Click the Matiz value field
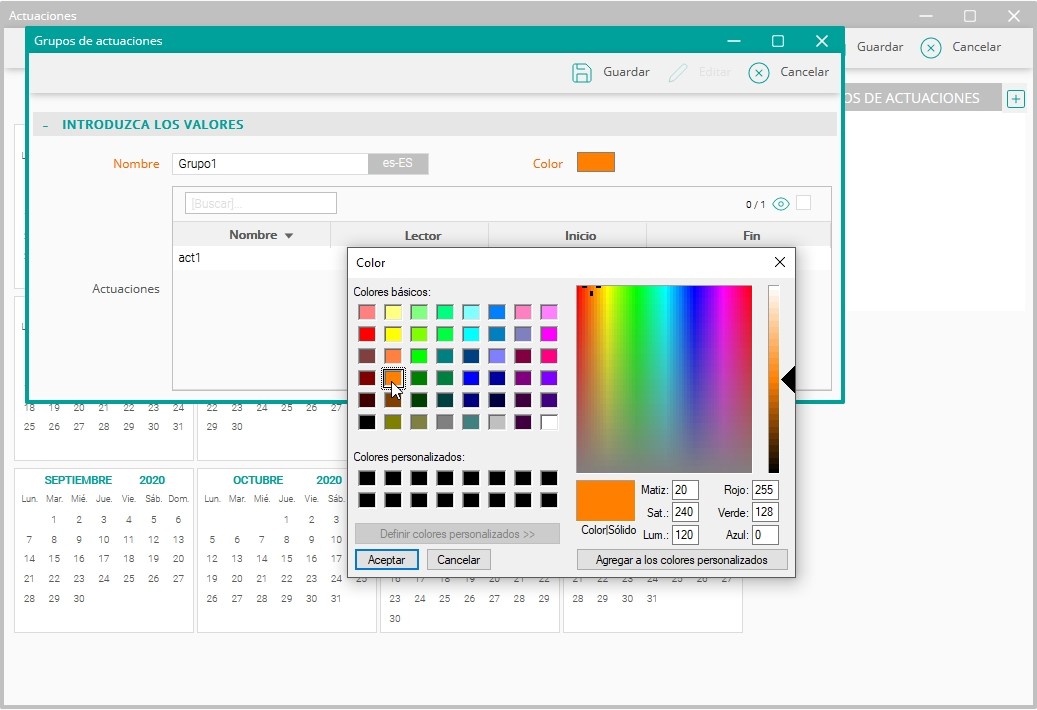The width and height of the screenshot is (1037, 710). 685,491
